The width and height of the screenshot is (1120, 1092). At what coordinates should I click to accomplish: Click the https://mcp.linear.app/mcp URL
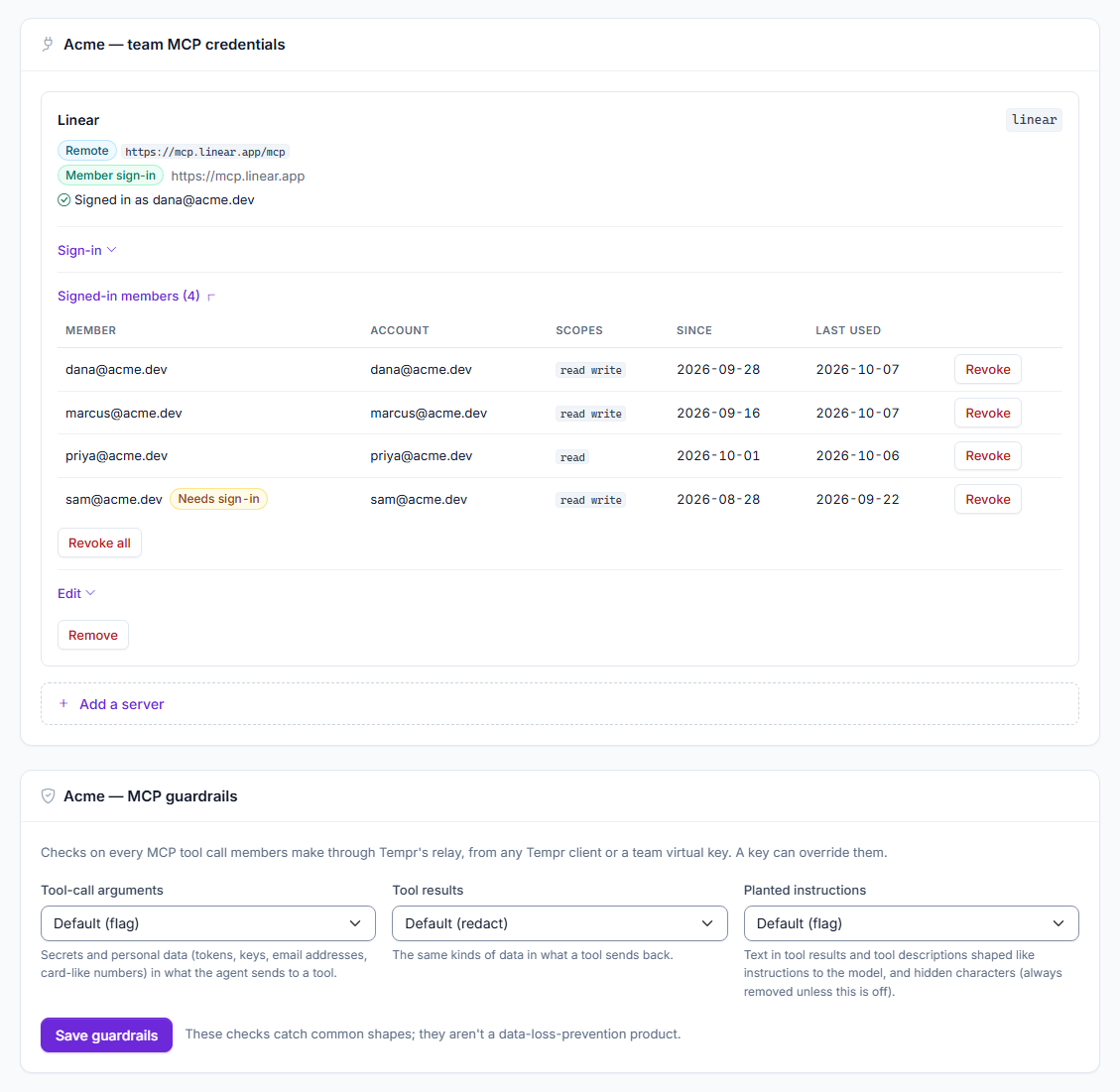205,152
